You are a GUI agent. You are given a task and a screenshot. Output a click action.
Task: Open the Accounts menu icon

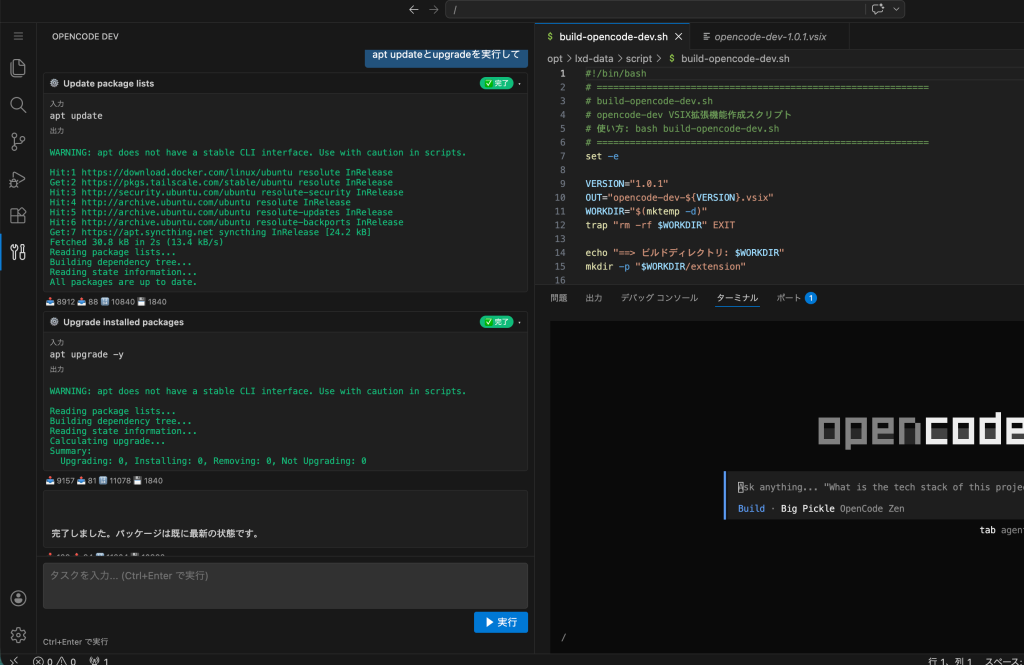[17, 598]
